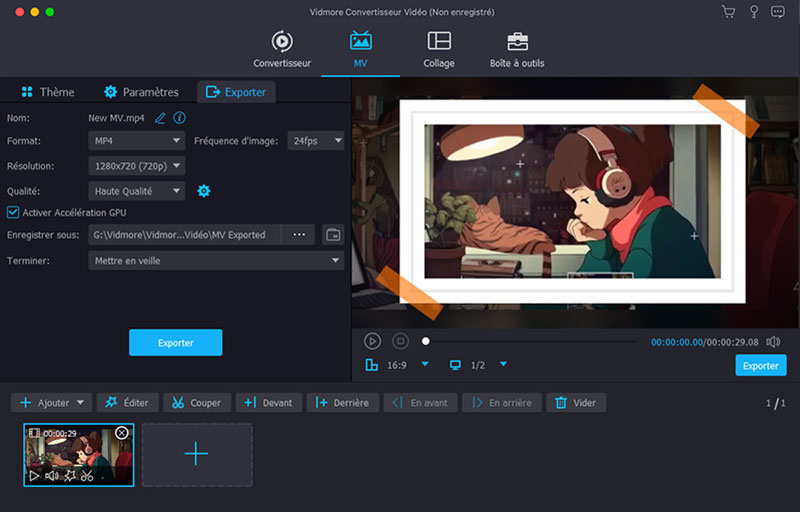Open the Collage tab
The height and width of the screenshot is (512, 800).
click(x=439, y=50)
